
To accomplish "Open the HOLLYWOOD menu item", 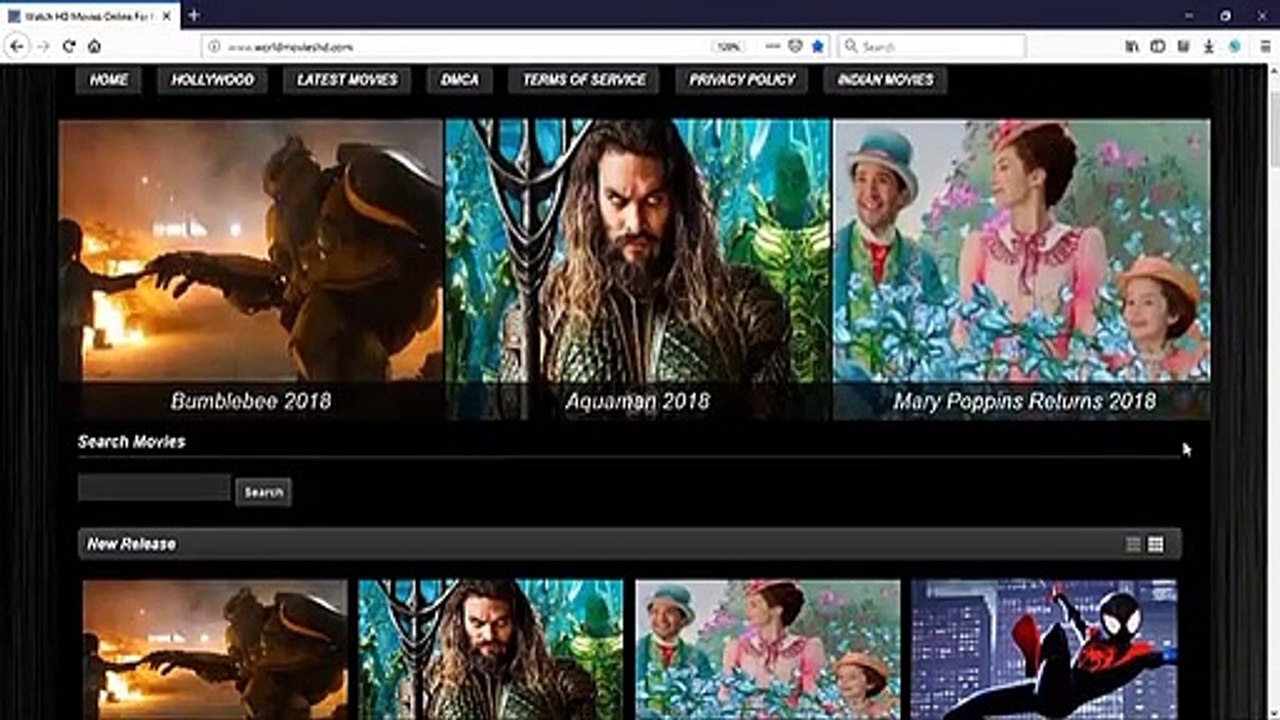I will pyautogui.click(x=212, y=80).
